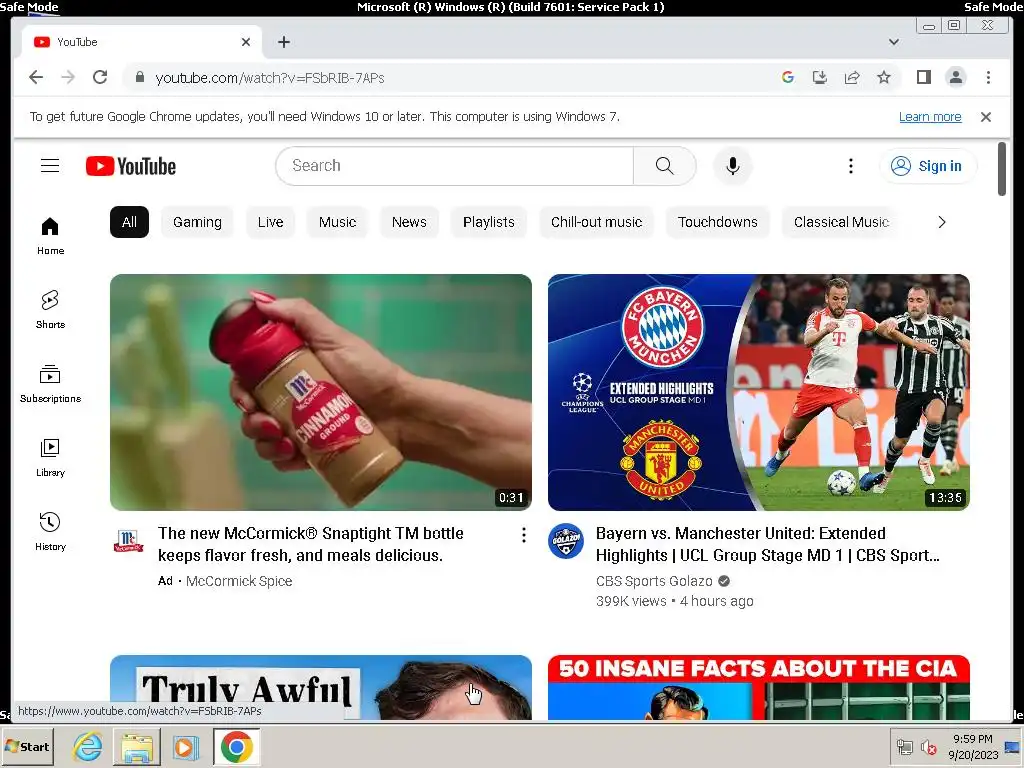The width and height of the screenshot is (1024, 768).
Task: Click the YouTube logo
Action: coord(131,166)
